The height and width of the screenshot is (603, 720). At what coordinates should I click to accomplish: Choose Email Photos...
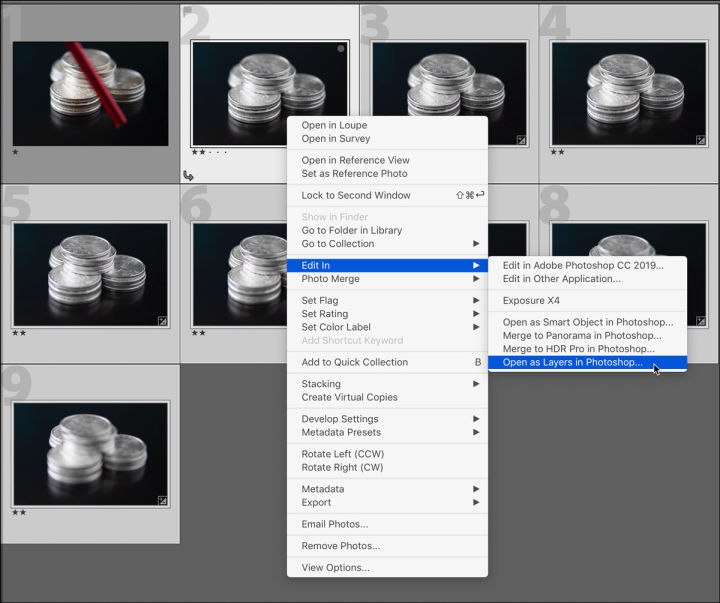pos(387,524)
